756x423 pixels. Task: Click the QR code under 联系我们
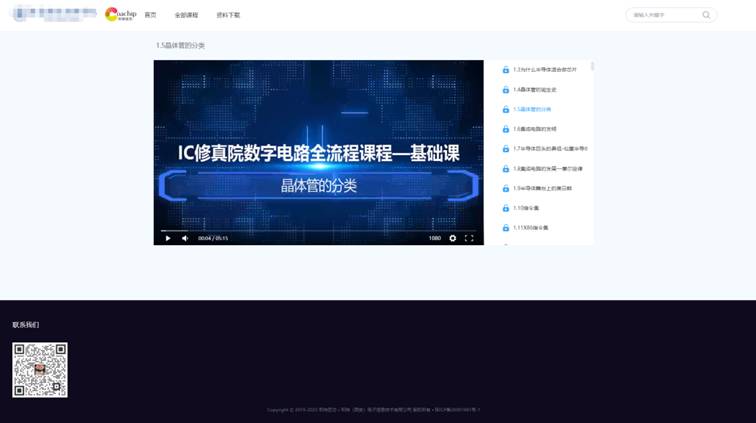click(x=40, y=370)
